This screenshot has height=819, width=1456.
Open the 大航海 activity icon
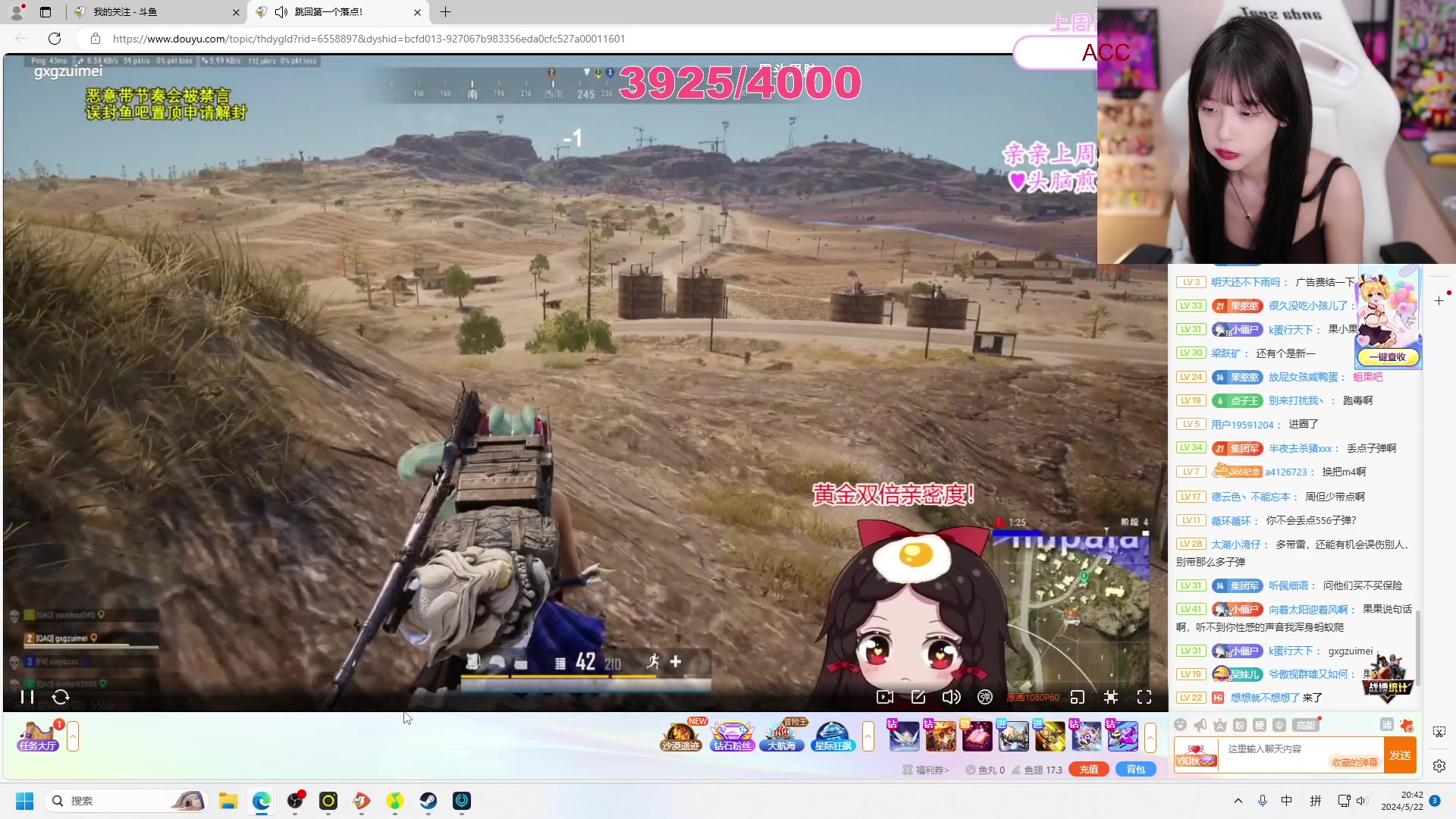click(782, 736)
